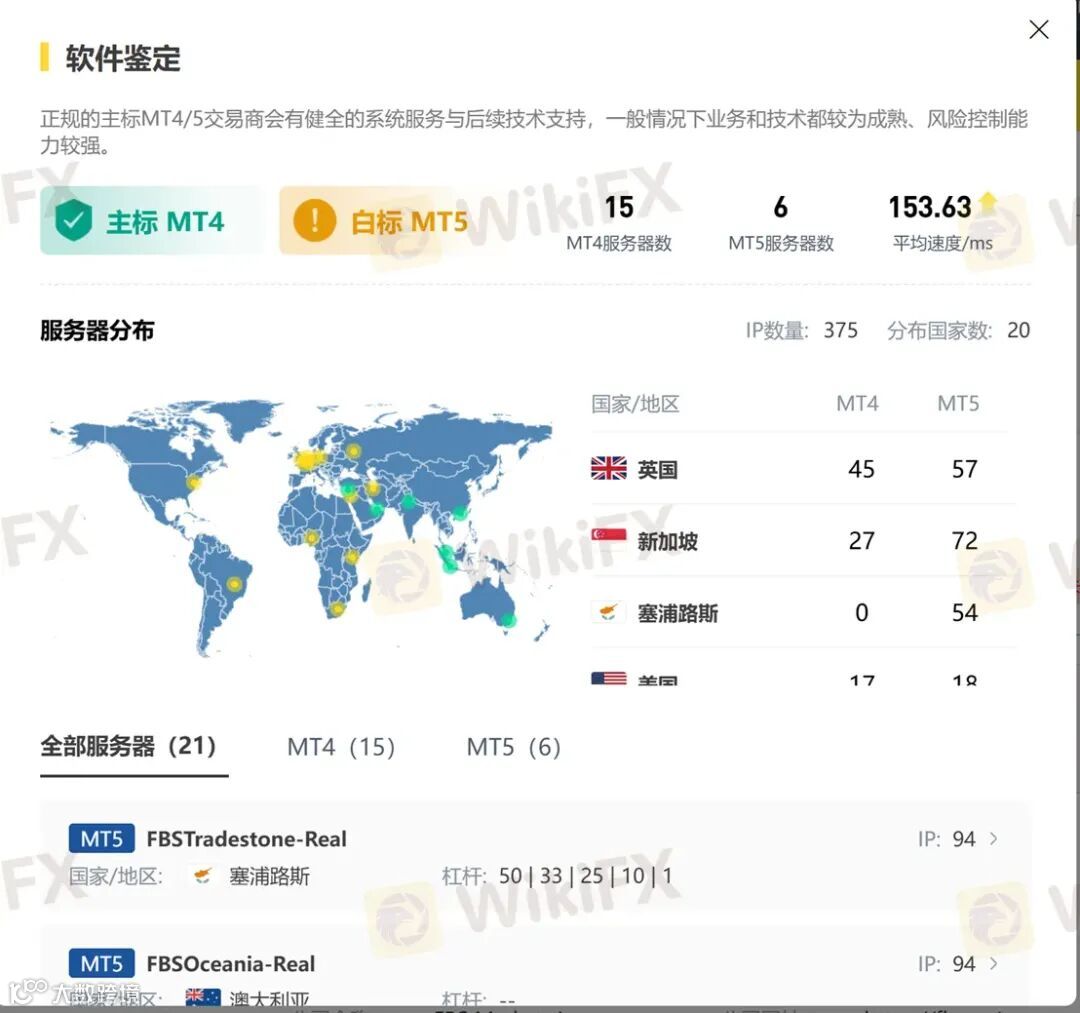Screen dimensions: 1080x1013
Task: Click the value 72 for 新加坡 MT5
Action: coord(964,541)
